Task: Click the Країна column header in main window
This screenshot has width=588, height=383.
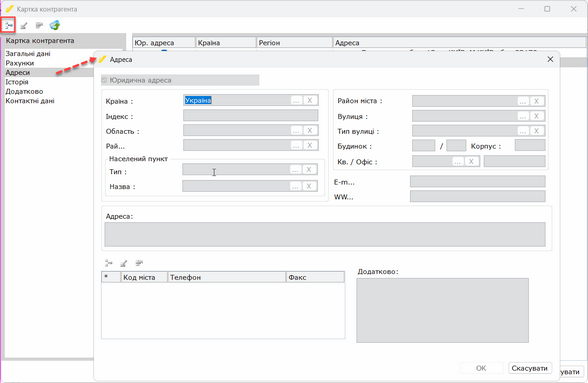Action: point(226,43)
